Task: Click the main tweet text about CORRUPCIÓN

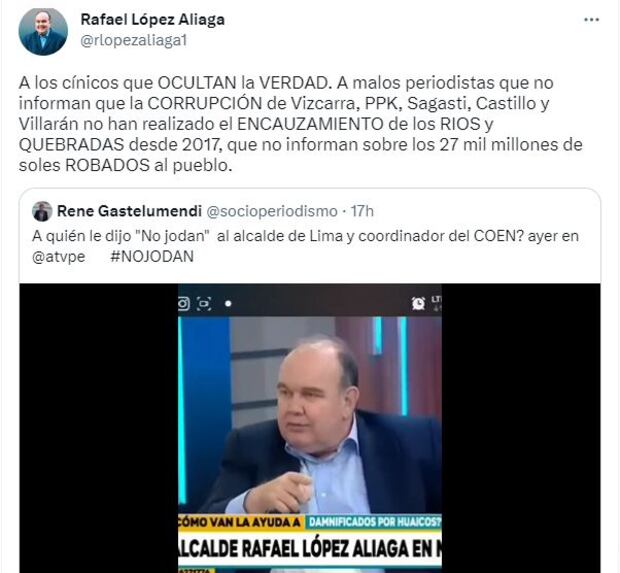Action: 301,124
